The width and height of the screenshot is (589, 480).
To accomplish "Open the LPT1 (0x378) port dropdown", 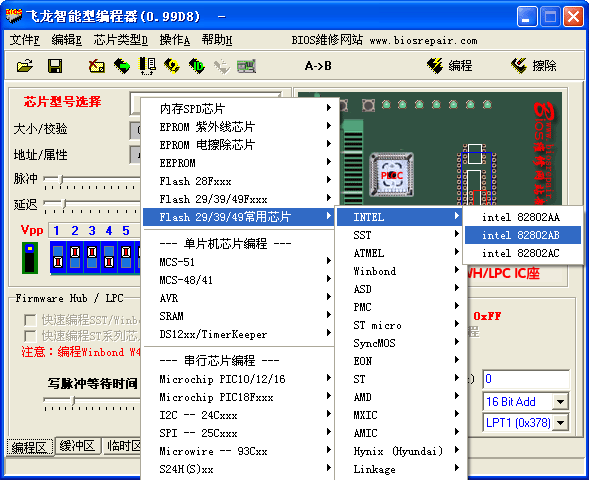I will point(560,423).
